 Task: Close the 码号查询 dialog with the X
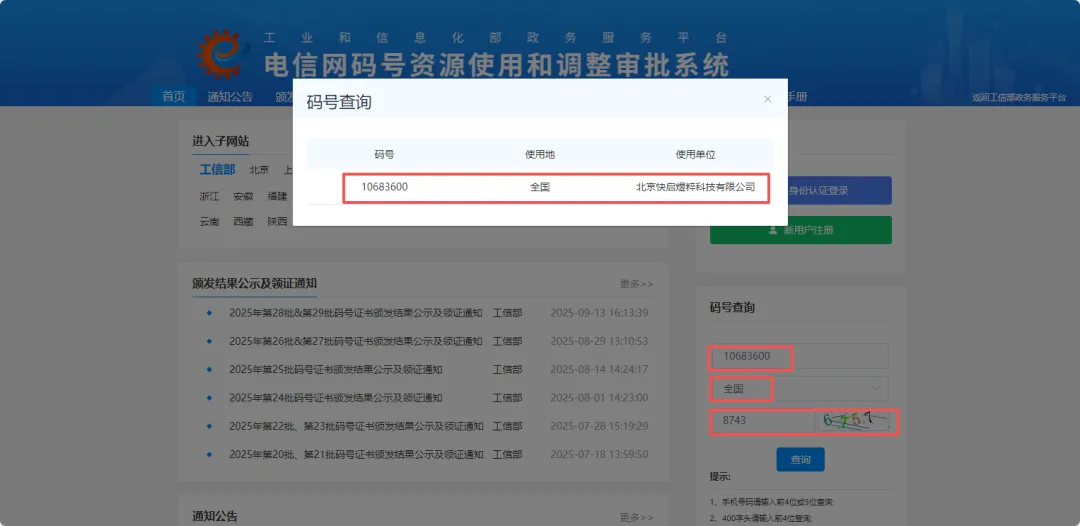pyautogui.click(x=767, y=99)
